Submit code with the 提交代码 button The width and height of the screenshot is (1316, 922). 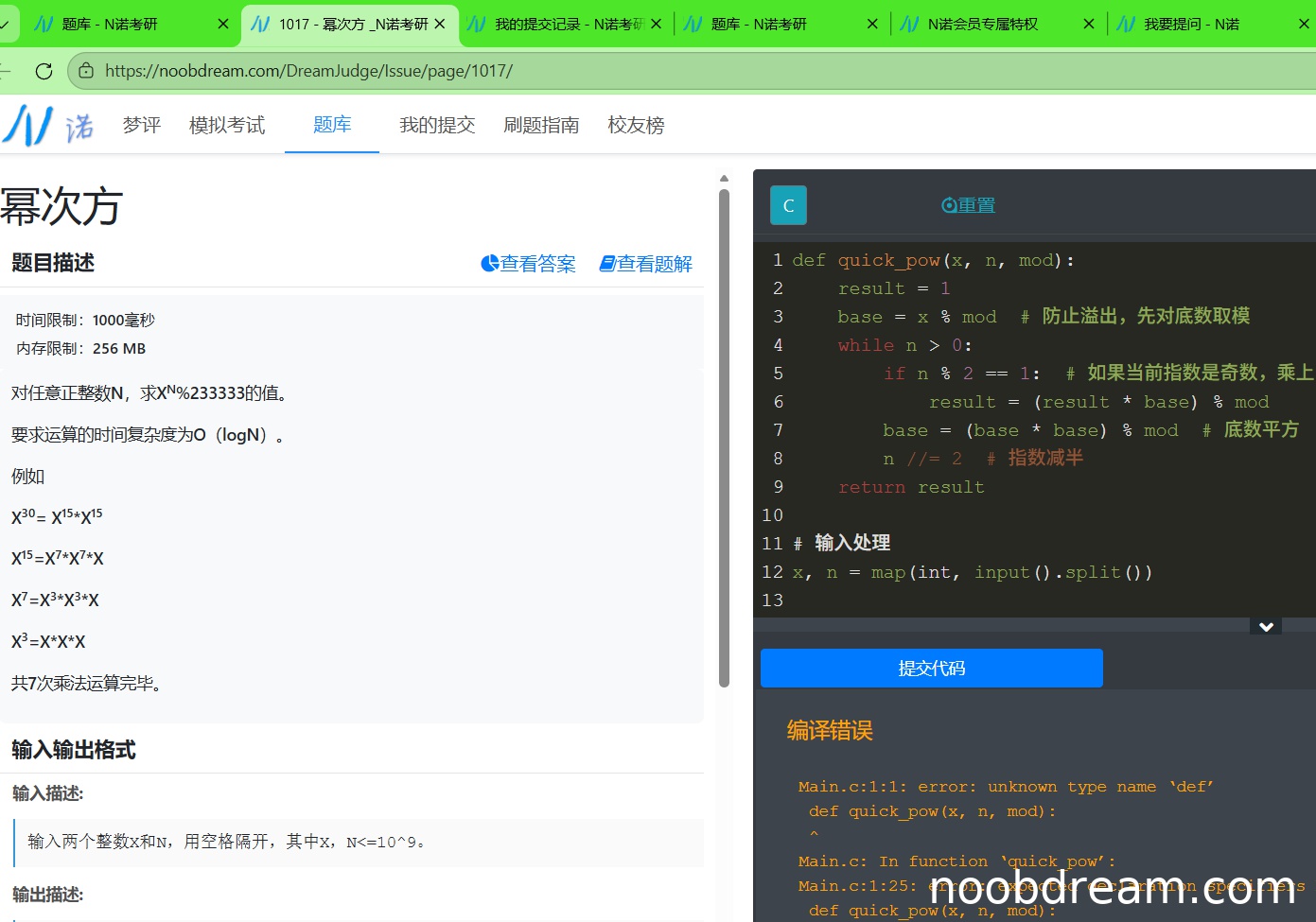point(931,669)
